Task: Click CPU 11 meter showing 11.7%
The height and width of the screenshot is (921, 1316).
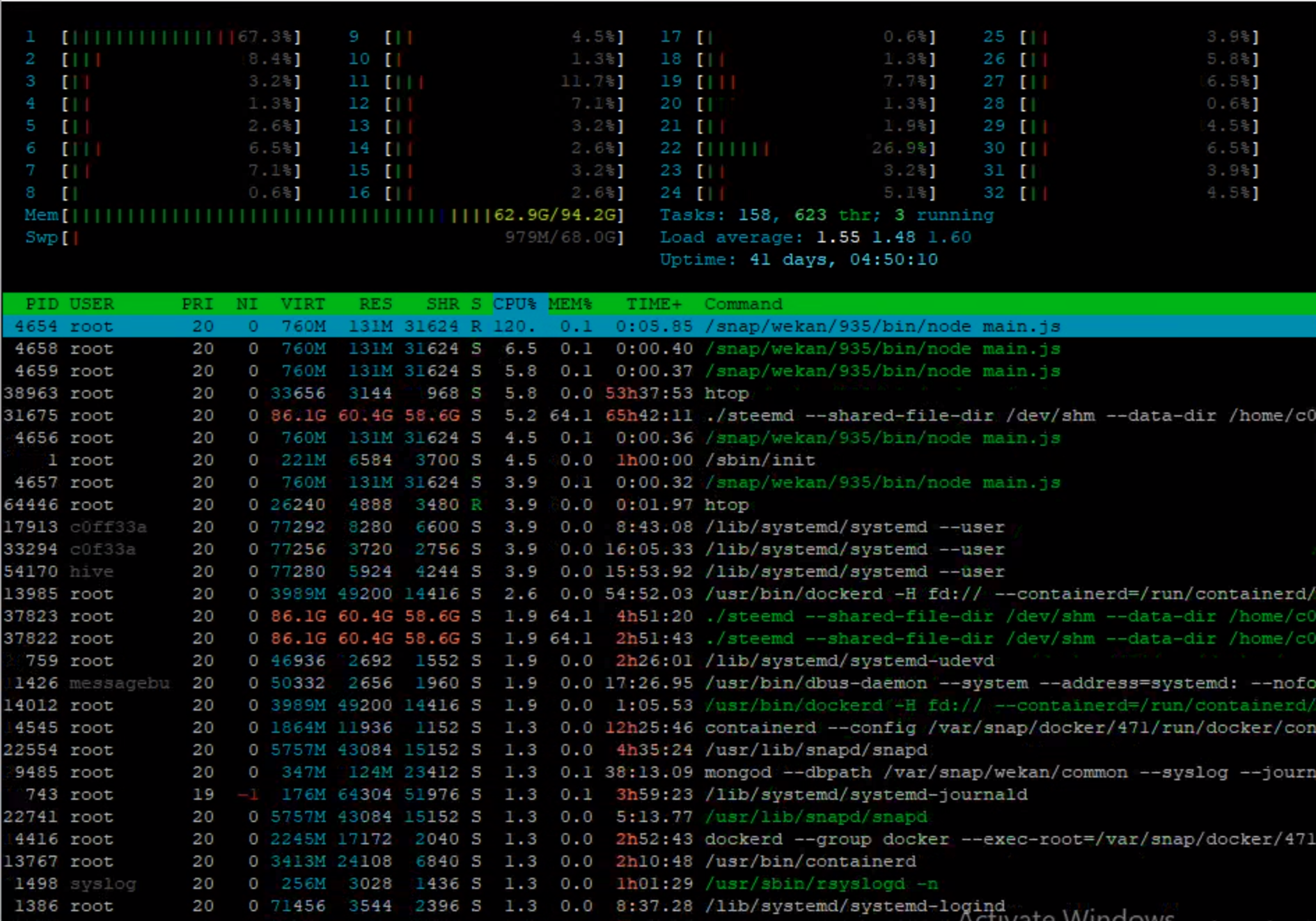Action: (486, 82)
